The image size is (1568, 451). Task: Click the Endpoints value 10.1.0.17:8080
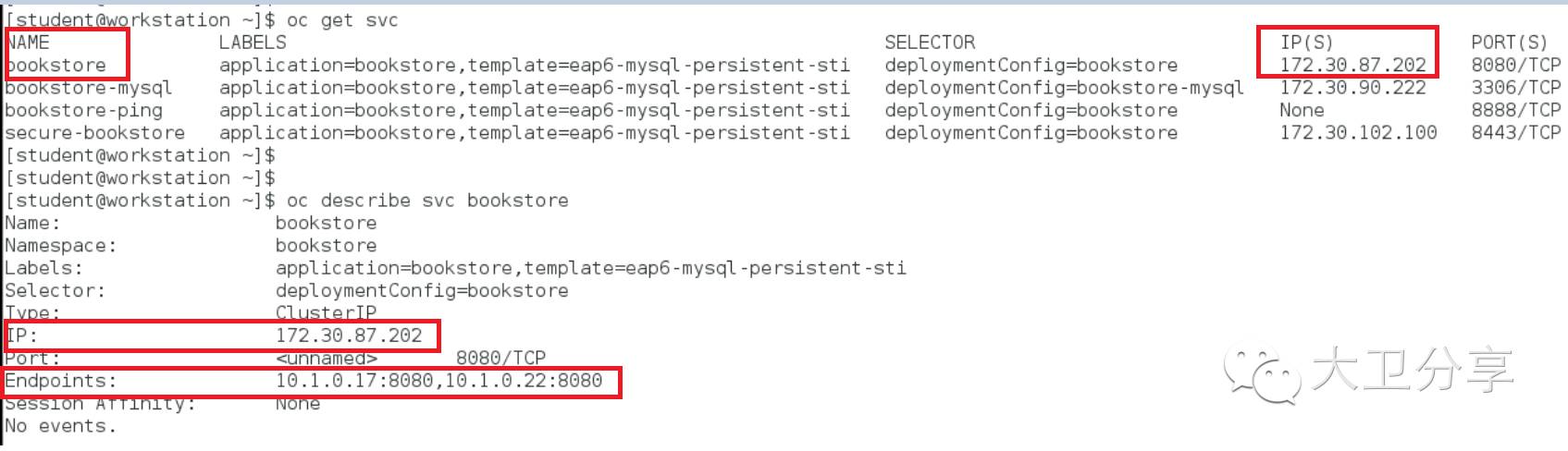(x=354, y=380)
